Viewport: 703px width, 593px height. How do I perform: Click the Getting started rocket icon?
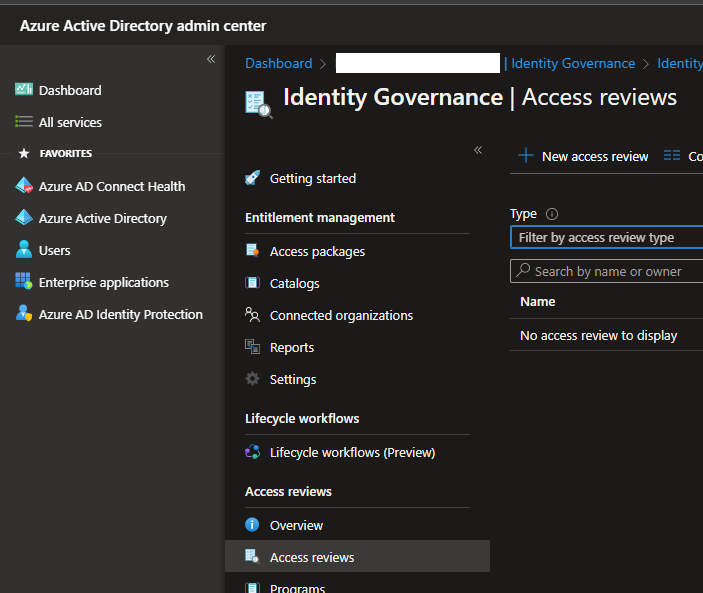pos(253,178)
